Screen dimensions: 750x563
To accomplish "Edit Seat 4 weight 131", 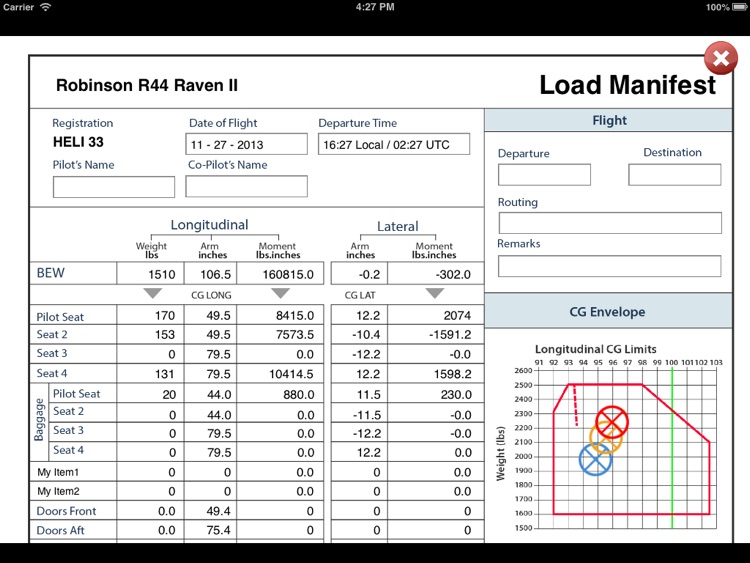I will [x=150, y=374].
